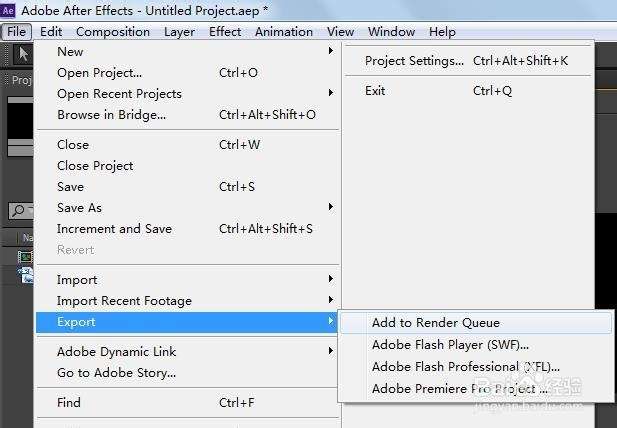Choose Adobe Flash Professional (XFL) export

pos(465,367)
